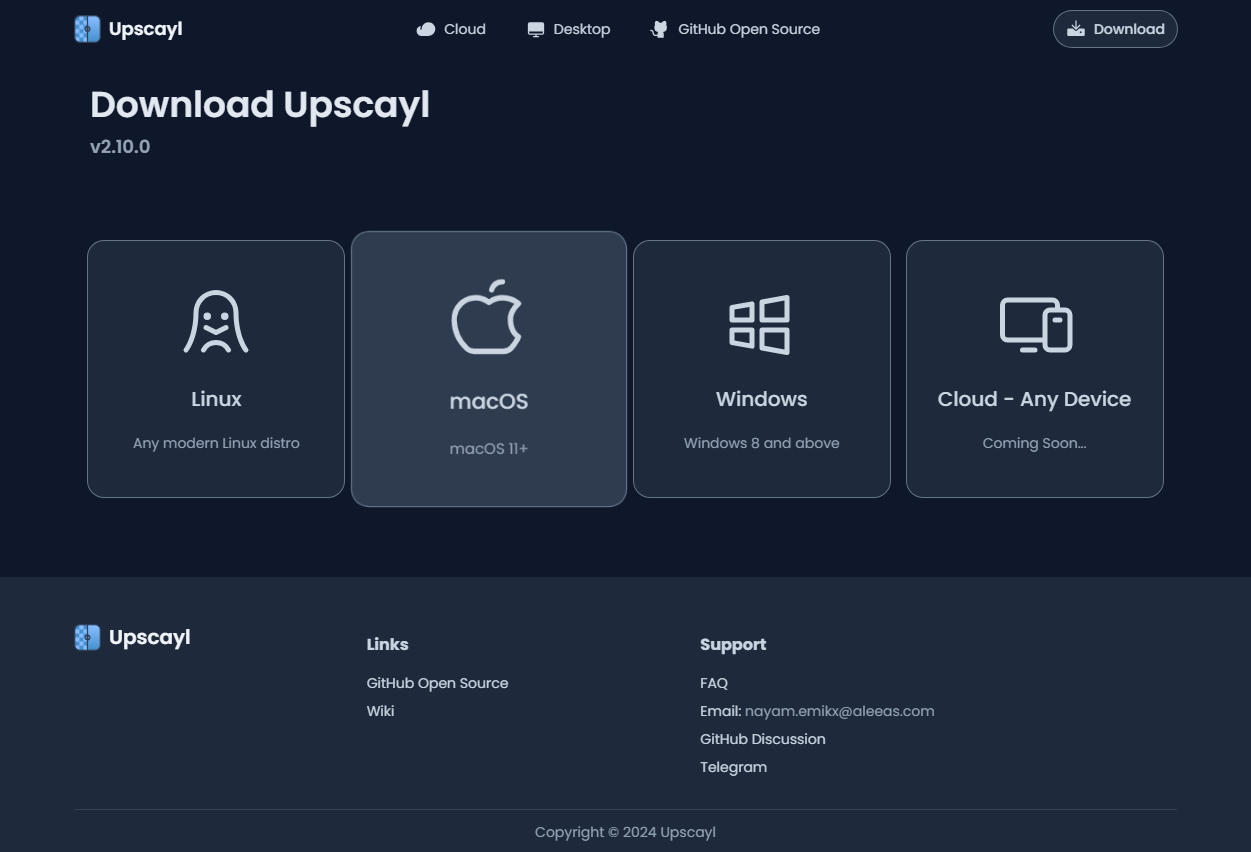Click 'Windows 8 and above' text
The width and height of the screenshot is (1251, 852).
(762, 443)
